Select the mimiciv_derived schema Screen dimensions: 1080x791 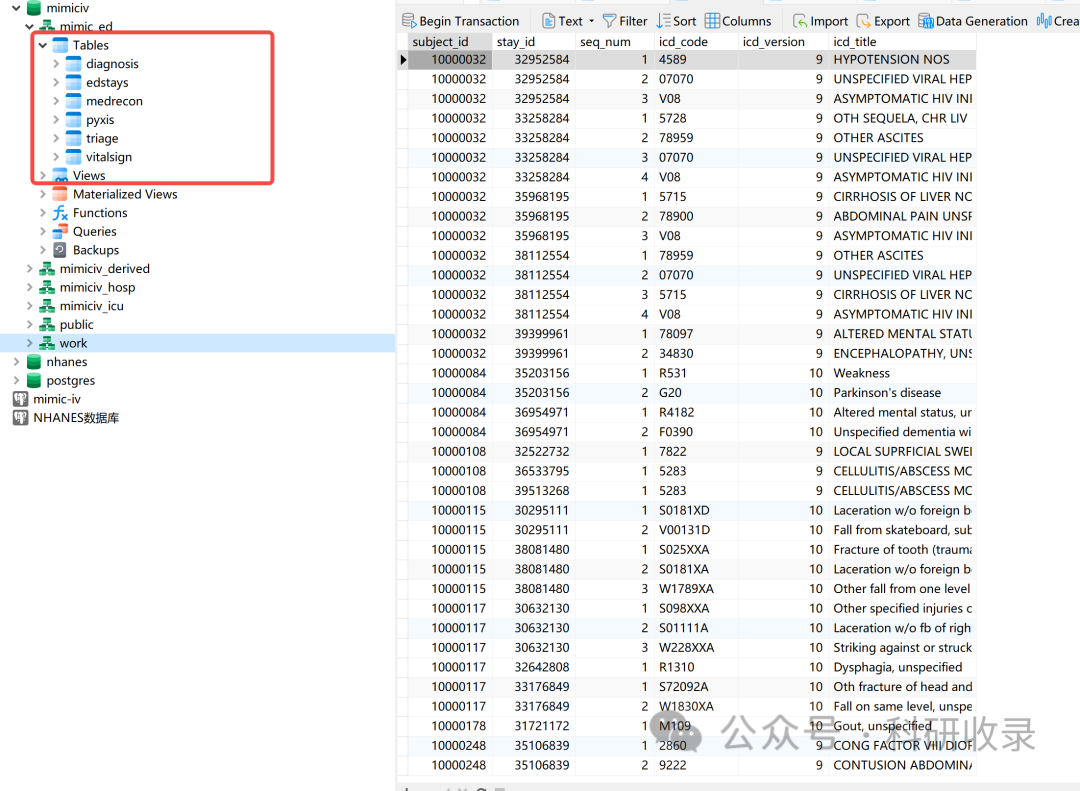click(x=105, y=268)
